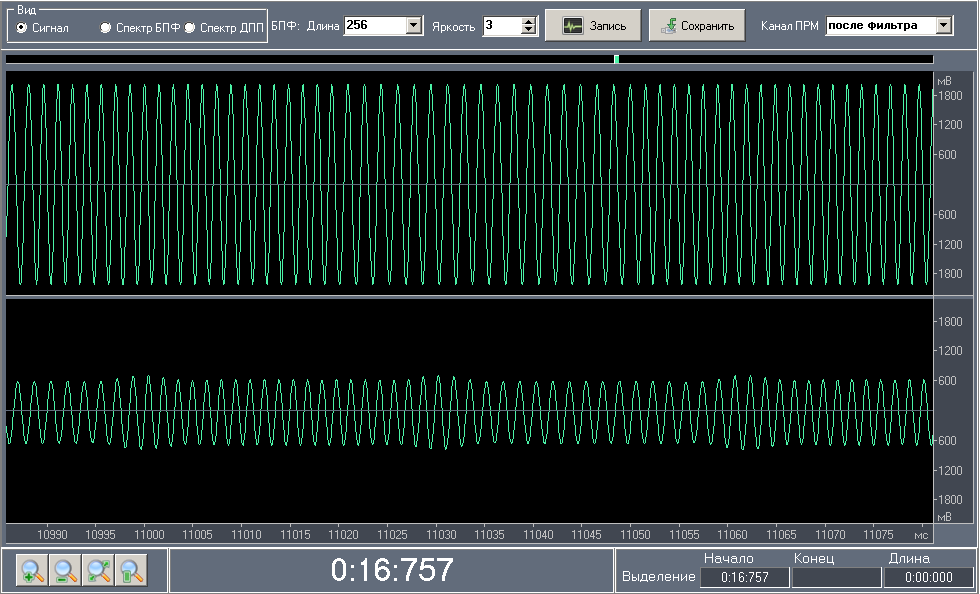This screenshot has width=980, height=594.
Task: Decrease Яркость using the down arrow
Action: [x=529, y=31]
